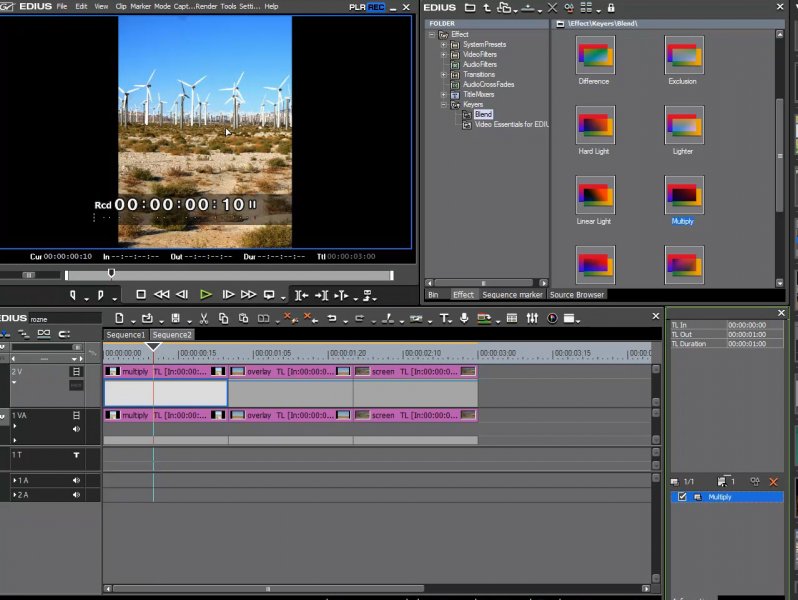The width and height of the screenshot is (798, 600).
Task: Uncheck the Multiply effect checkbox
Action: coord(682,497)
